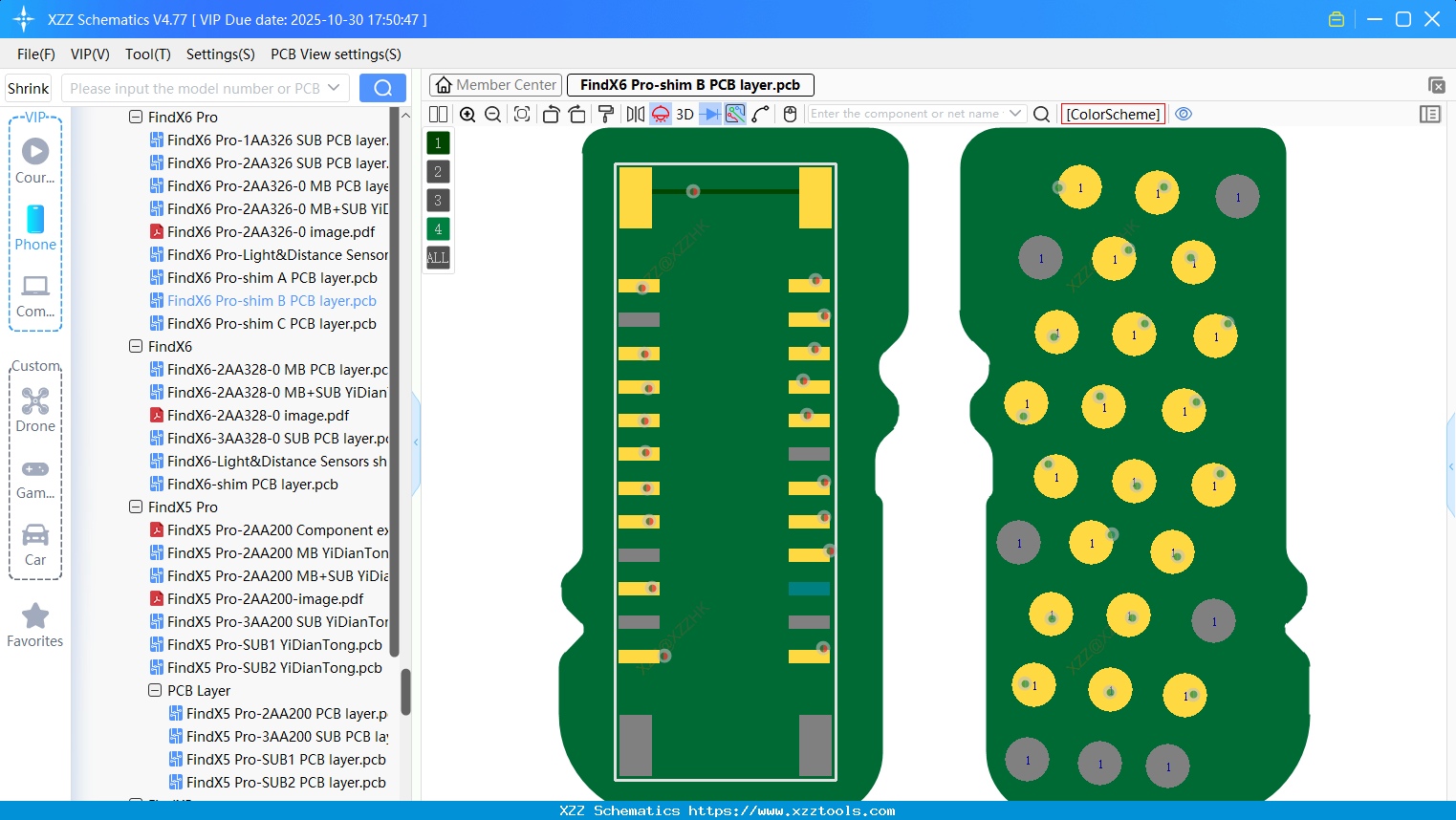The width and height of the screenshot is (1456, 820).
Task: Collapse the FindX5 Pro tree folder
Action: (x=136, y=507)
